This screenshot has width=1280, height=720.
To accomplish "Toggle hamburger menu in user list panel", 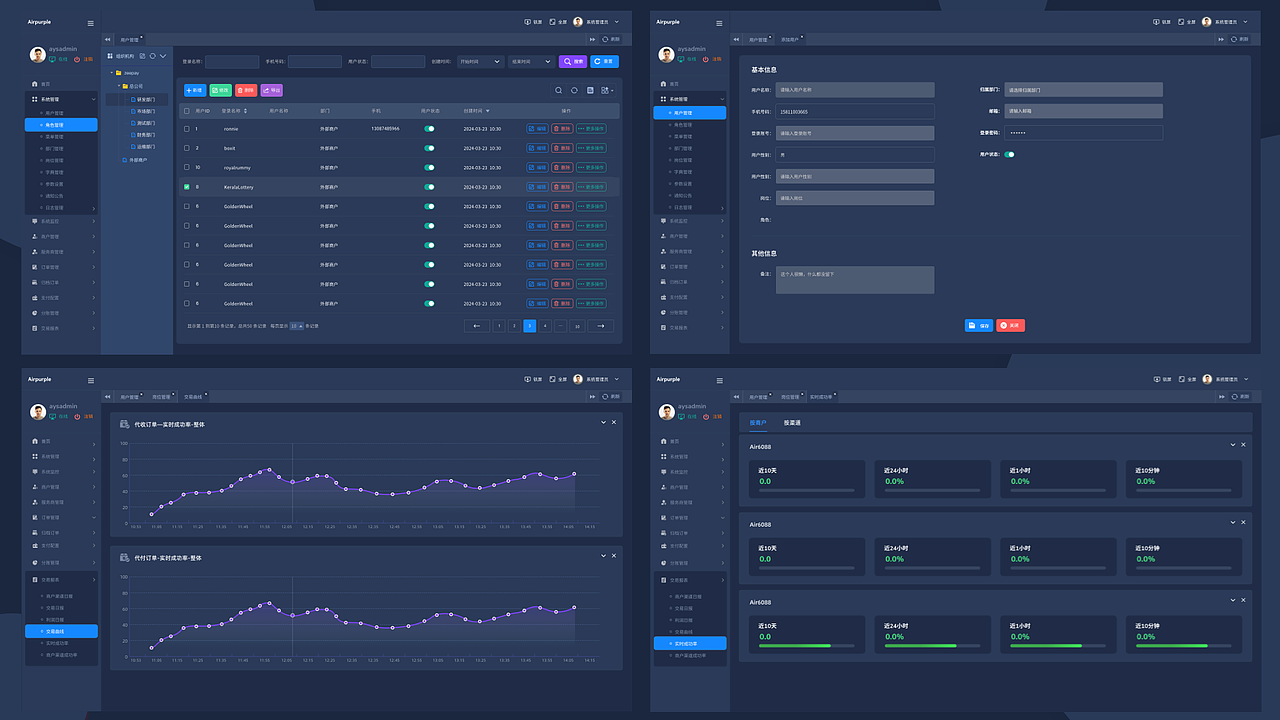I will (x=91, y=22).
